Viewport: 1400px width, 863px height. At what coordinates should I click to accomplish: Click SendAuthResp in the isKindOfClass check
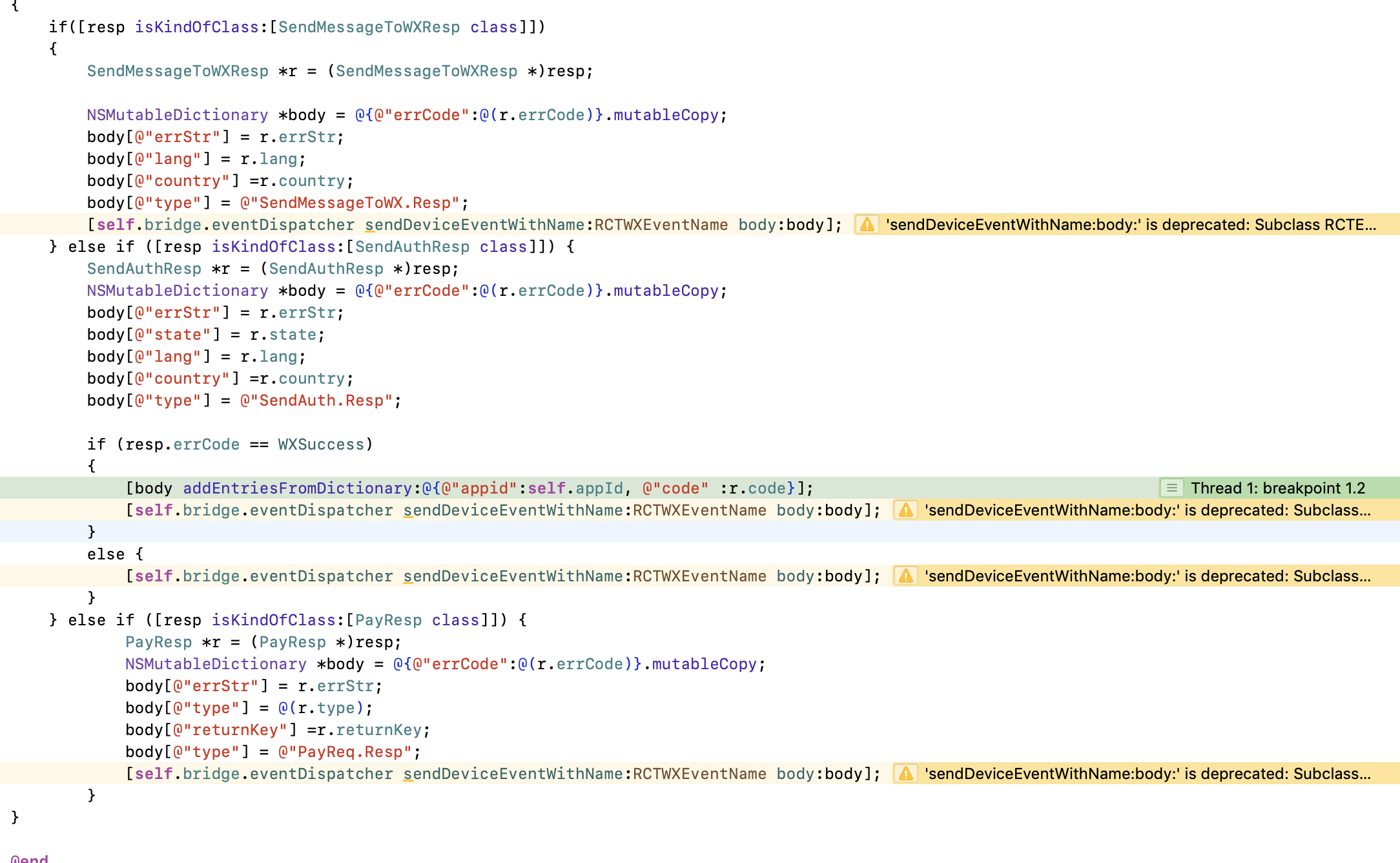click(x=412, y=247)
